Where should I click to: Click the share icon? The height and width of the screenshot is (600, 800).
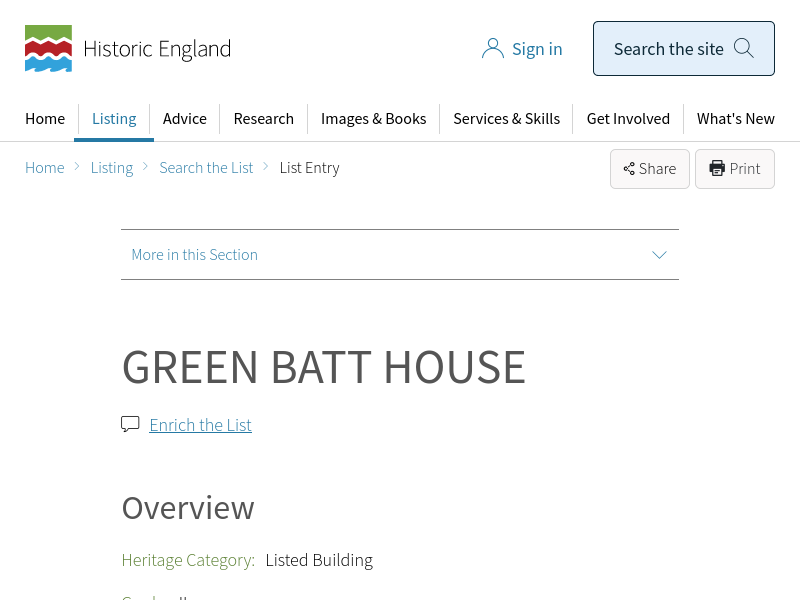629,169
